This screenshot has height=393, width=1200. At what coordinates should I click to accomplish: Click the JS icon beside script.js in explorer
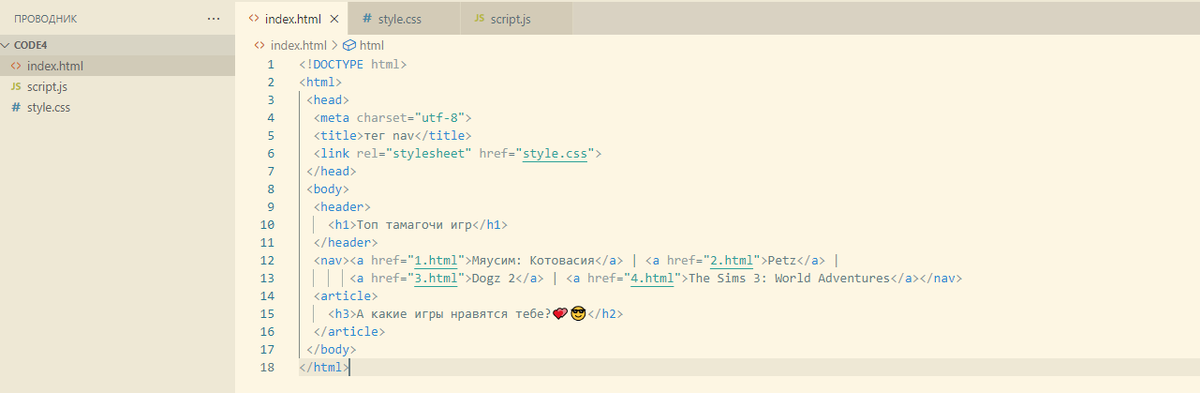(x=15, y=87)
